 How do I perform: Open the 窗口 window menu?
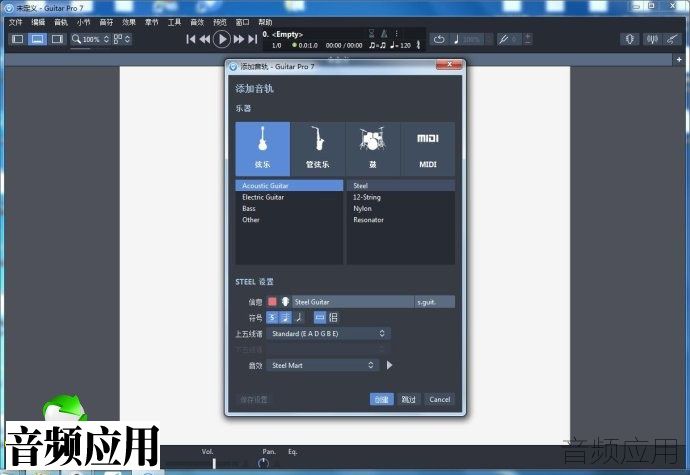click(242, 22)
